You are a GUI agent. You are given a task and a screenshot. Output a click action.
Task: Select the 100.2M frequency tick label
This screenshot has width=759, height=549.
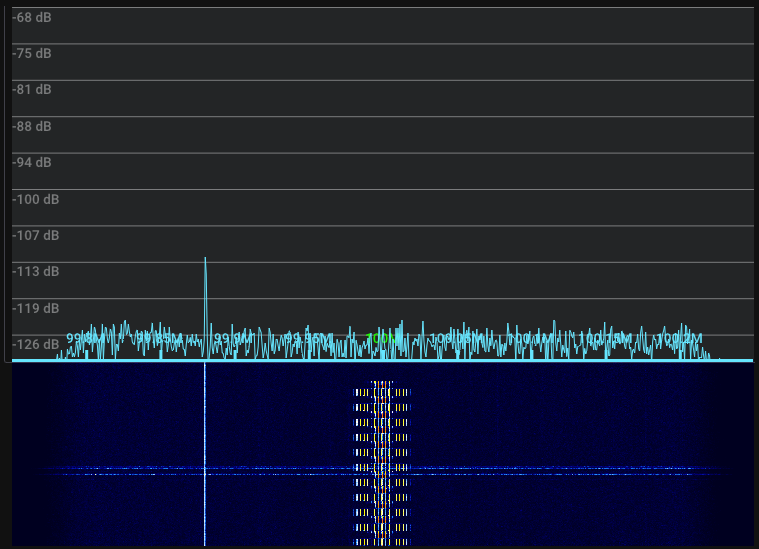(680, 338)
